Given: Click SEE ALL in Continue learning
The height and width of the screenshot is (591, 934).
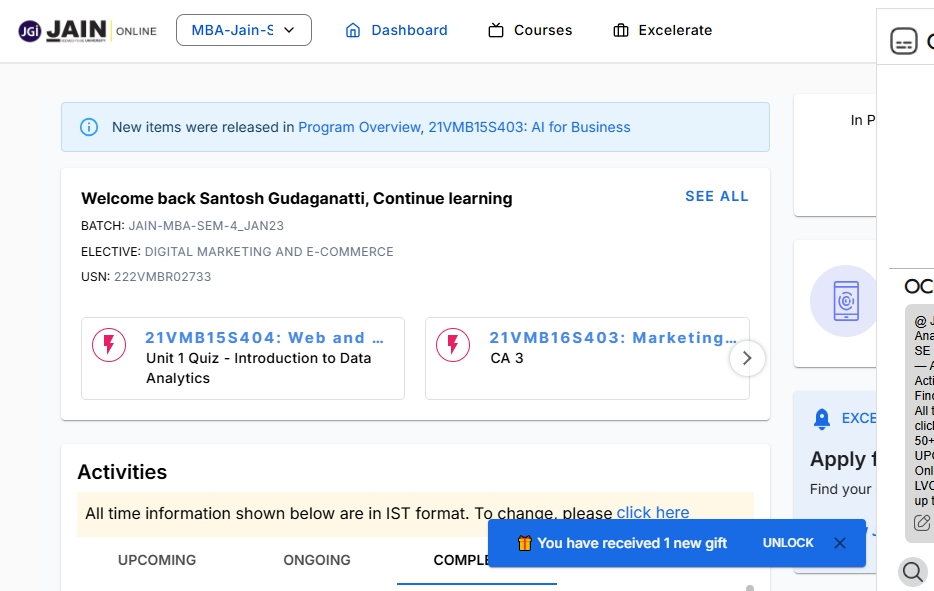Looking at the screenshot, I should 717,197.
